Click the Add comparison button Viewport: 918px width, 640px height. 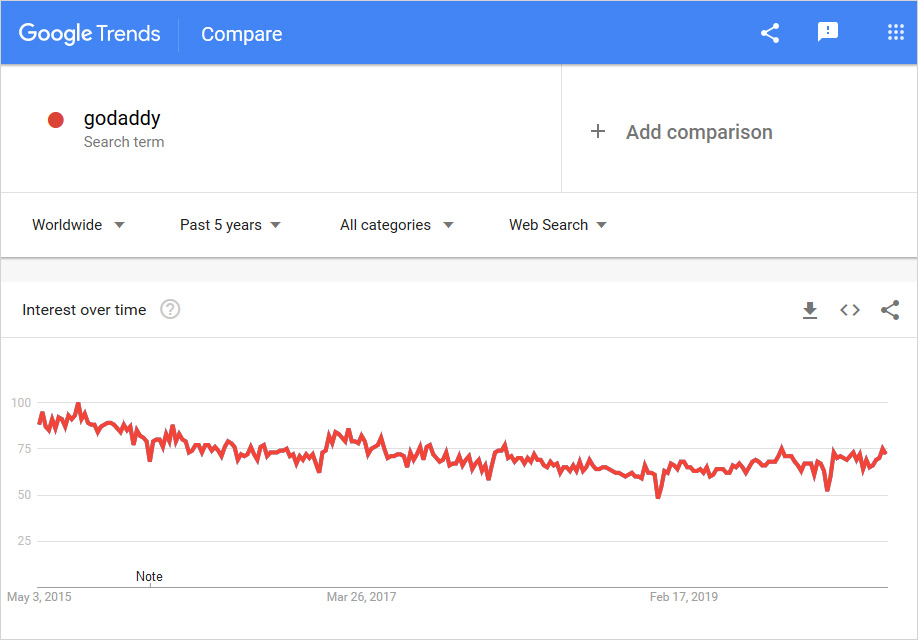(699, 132)
